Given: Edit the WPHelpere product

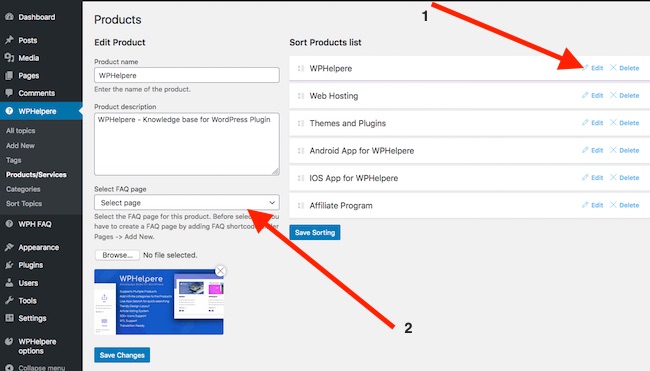Looking at the screenshot, I should (x=592, y=68).
